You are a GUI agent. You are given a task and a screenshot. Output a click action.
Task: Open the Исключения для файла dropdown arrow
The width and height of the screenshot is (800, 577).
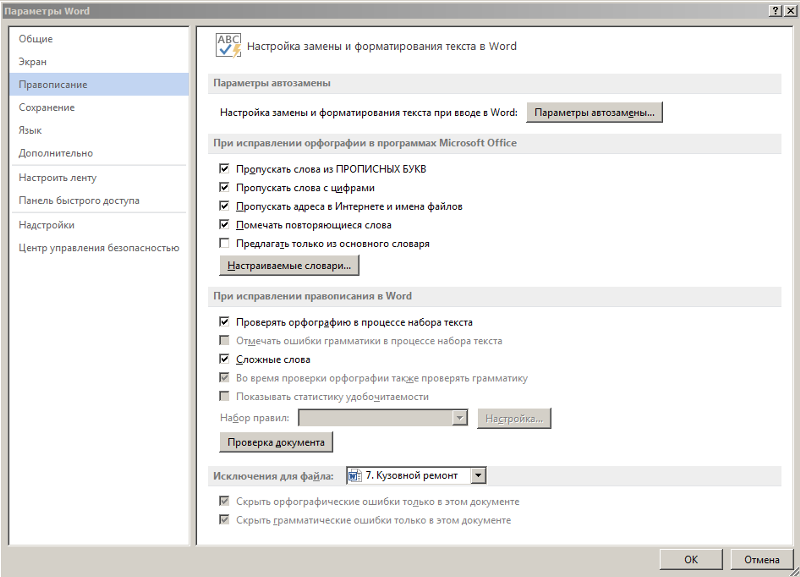[x=478, y=475]
